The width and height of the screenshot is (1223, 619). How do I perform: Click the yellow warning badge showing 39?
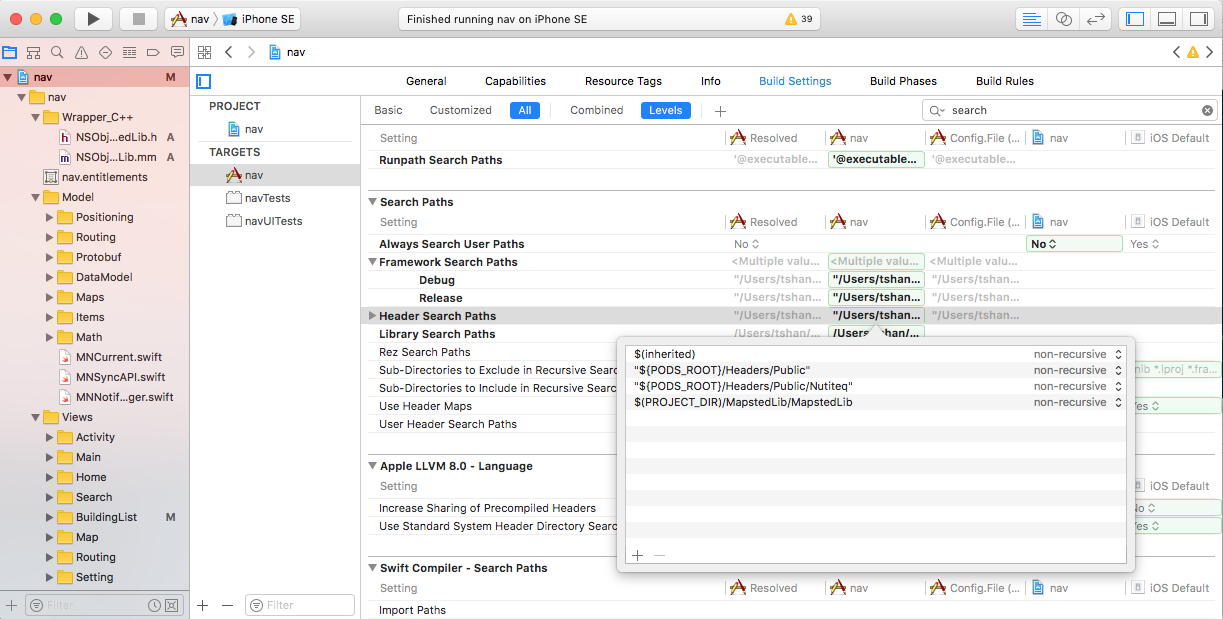(x=798, y=19)
